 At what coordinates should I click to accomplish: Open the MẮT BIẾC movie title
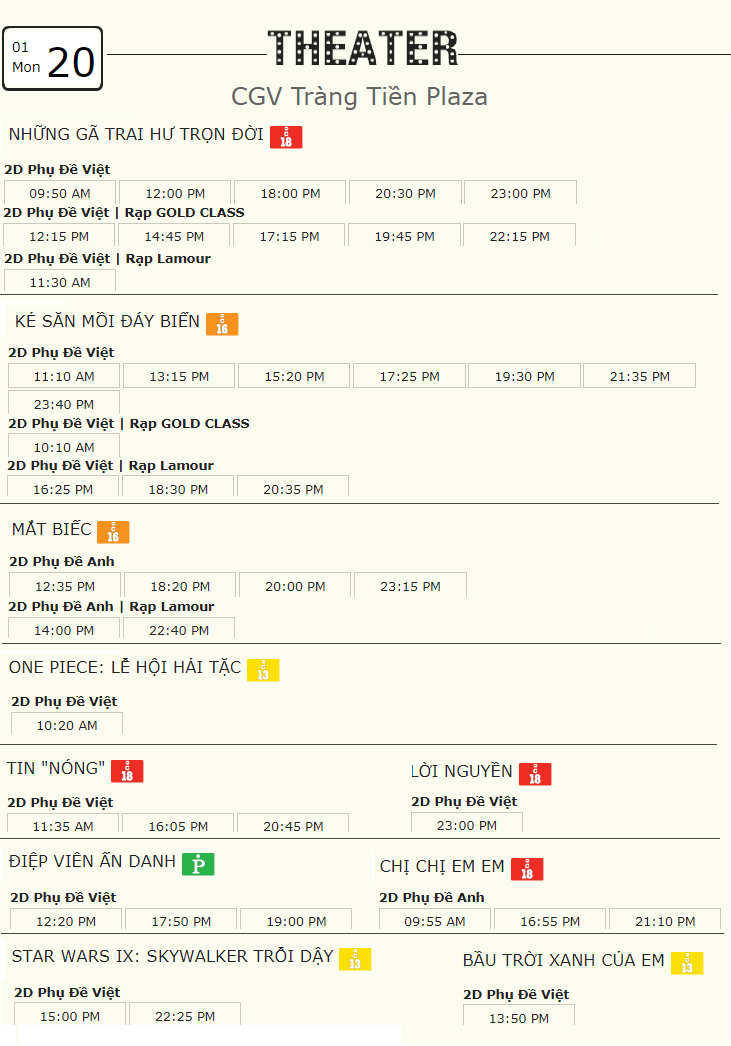51,530
